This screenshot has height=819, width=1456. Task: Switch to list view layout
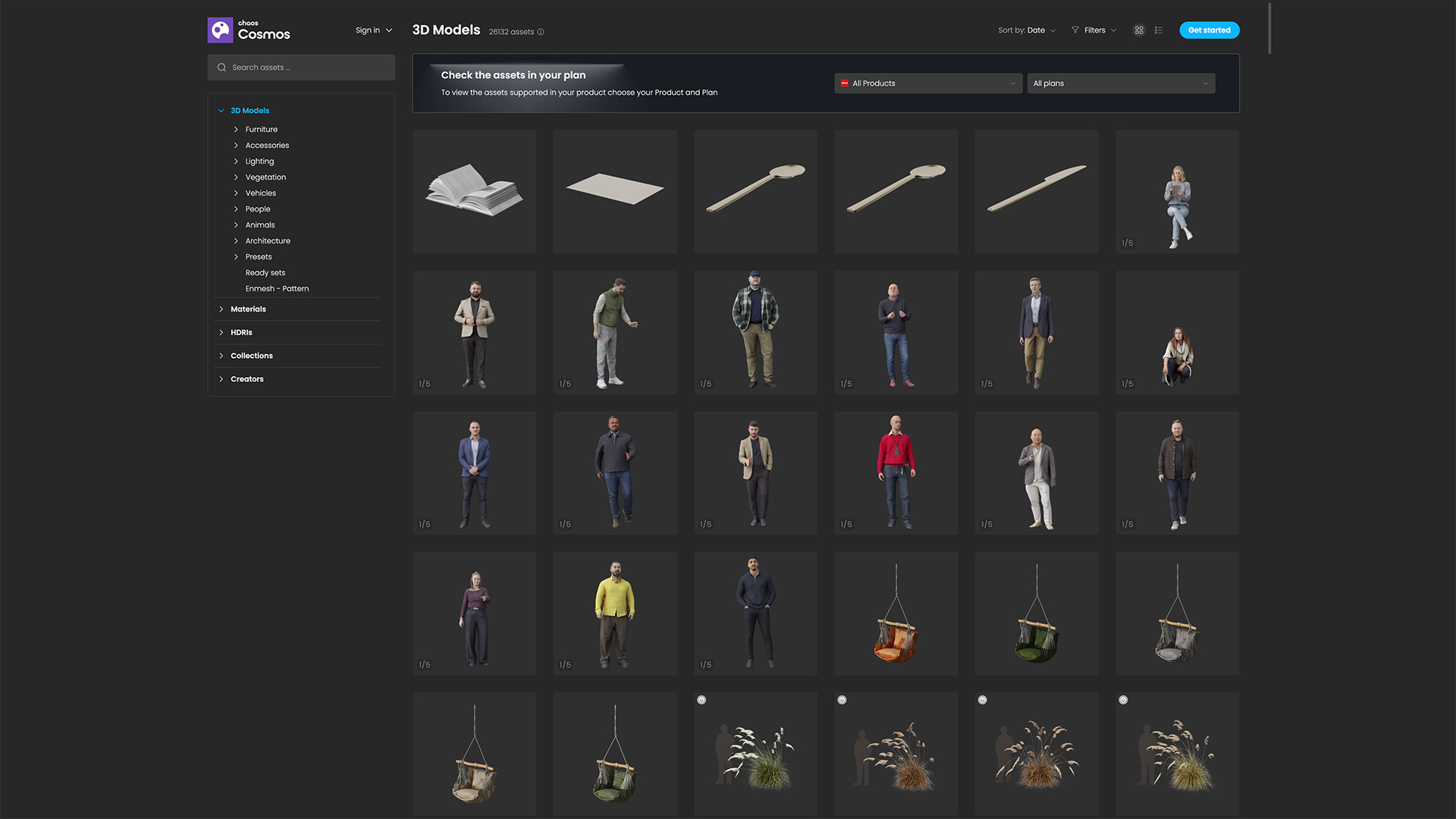(x=1159, y=30)
